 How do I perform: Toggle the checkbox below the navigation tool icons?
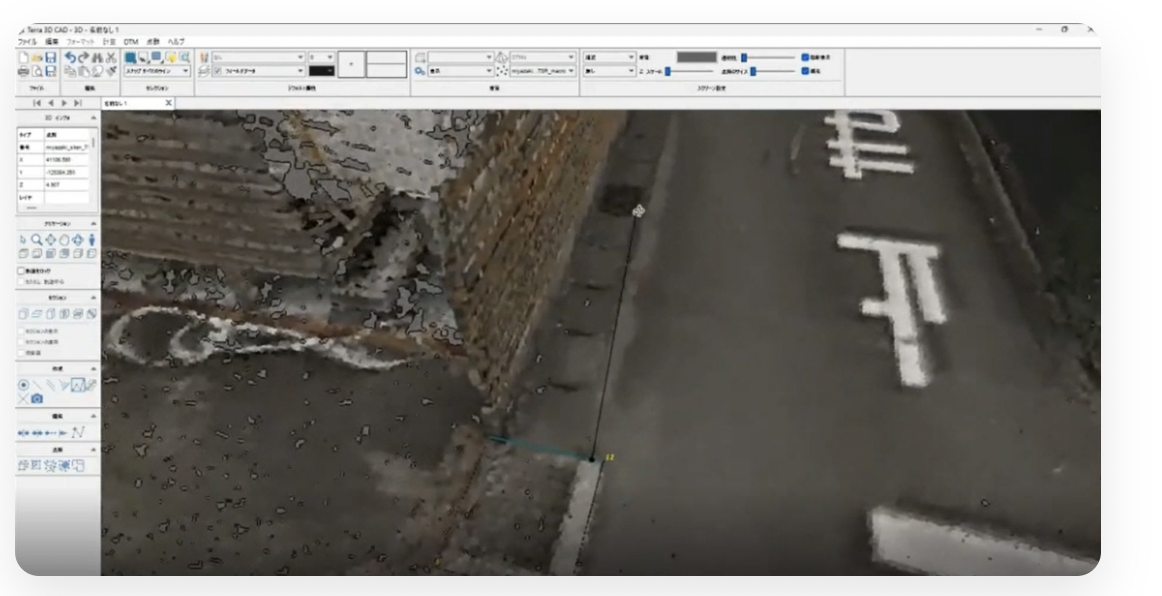point(22,270)
